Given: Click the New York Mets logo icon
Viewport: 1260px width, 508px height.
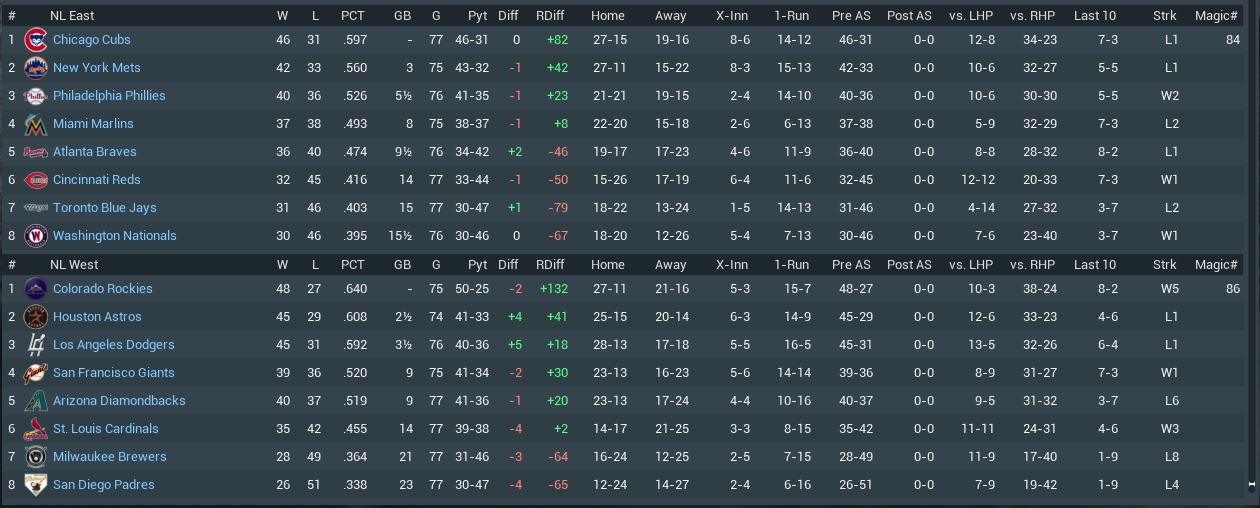Looking at the screenshot, I should click(x=35, y=68).
